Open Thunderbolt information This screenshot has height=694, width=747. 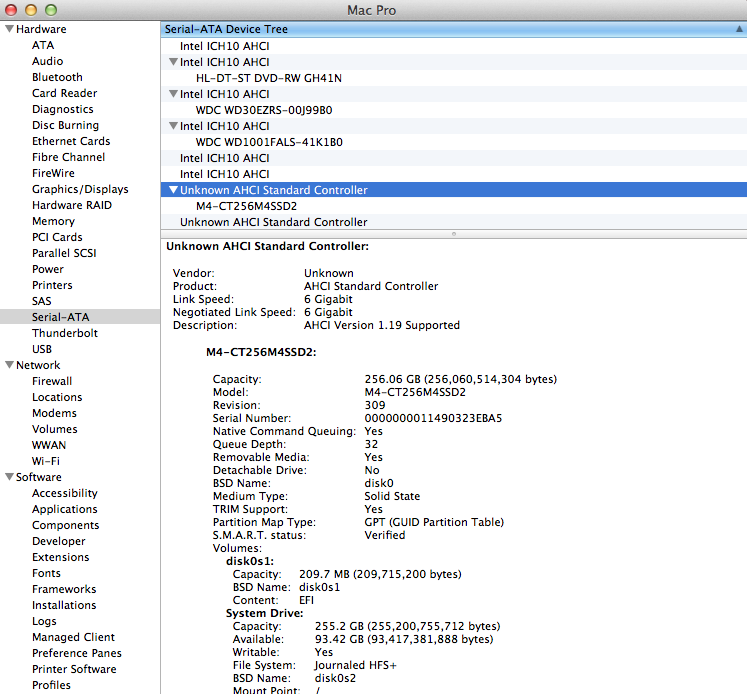point(65,333)
